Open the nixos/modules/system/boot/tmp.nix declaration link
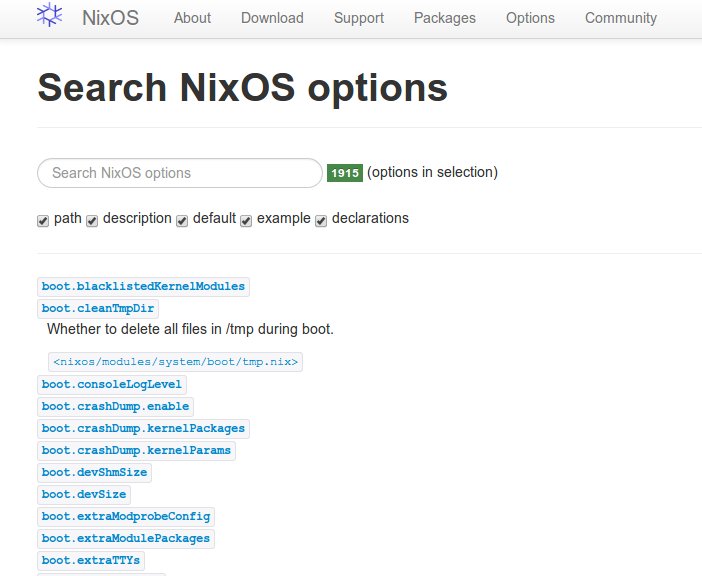702x576 pixels. (x=175, y=362)
